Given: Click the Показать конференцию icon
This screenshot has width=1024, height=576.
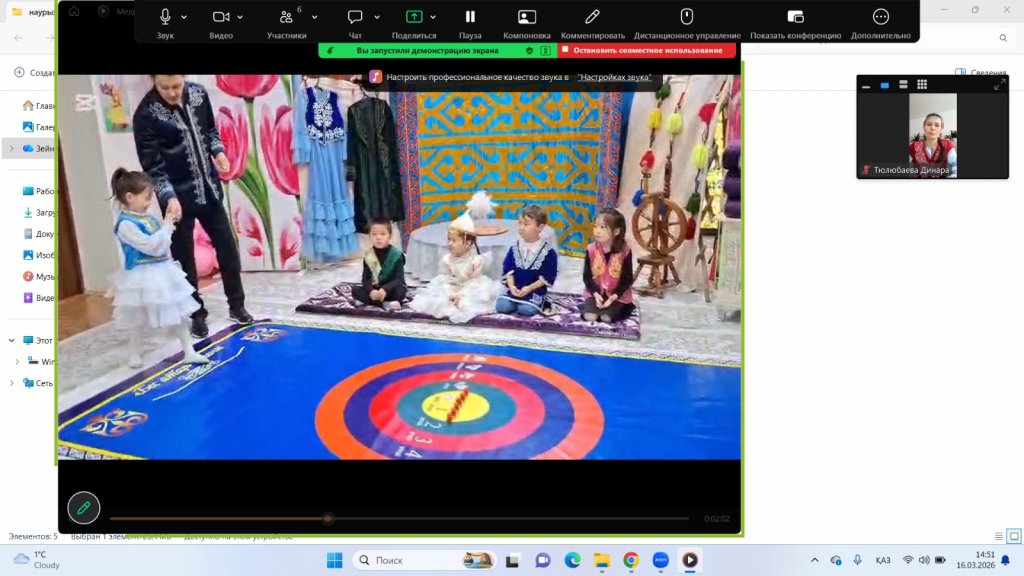Looking at the screenshot, I should (x=795, y=18).
